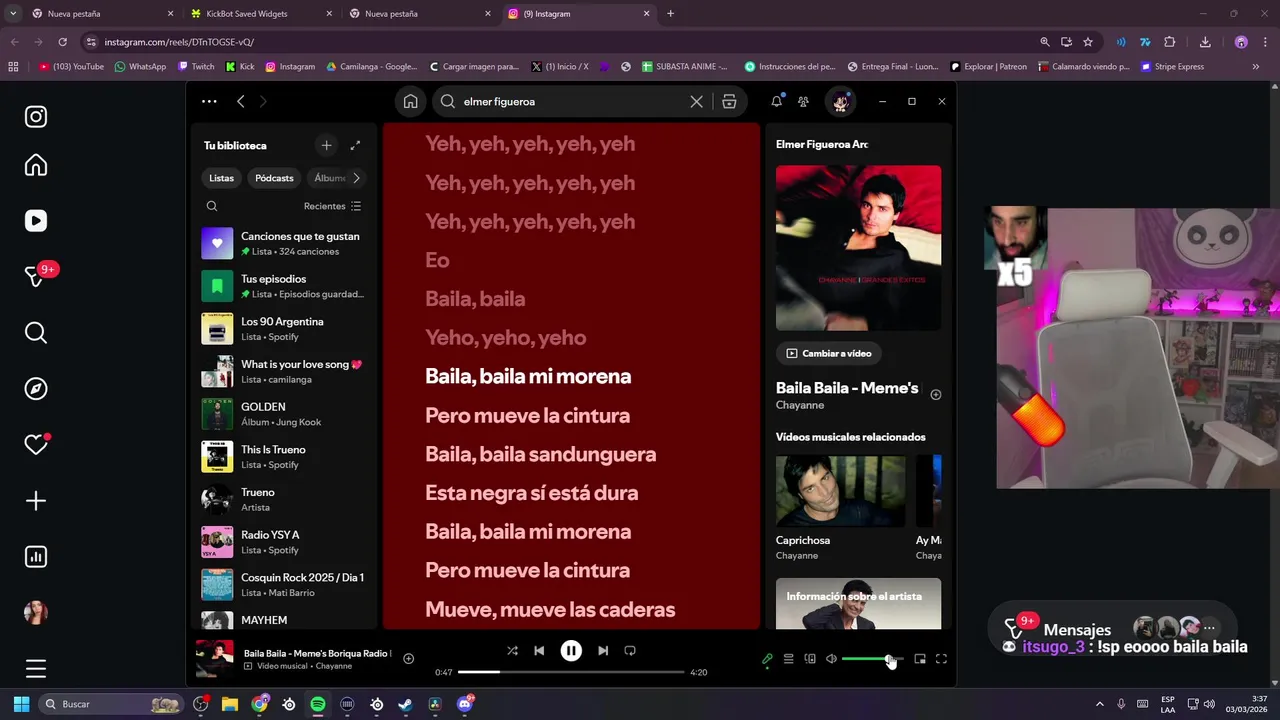Open Canciones que te gustan playlist

(283, 243)
